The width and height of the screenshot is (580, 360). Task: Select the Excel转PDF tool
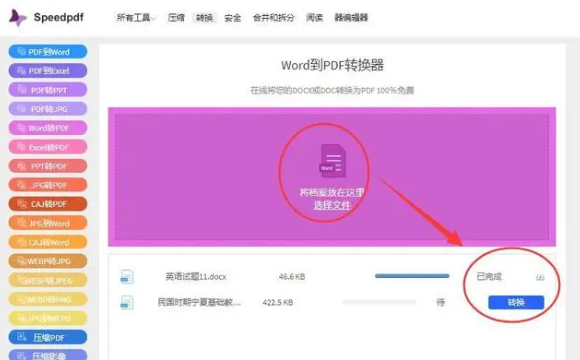[x=48, y=147]
